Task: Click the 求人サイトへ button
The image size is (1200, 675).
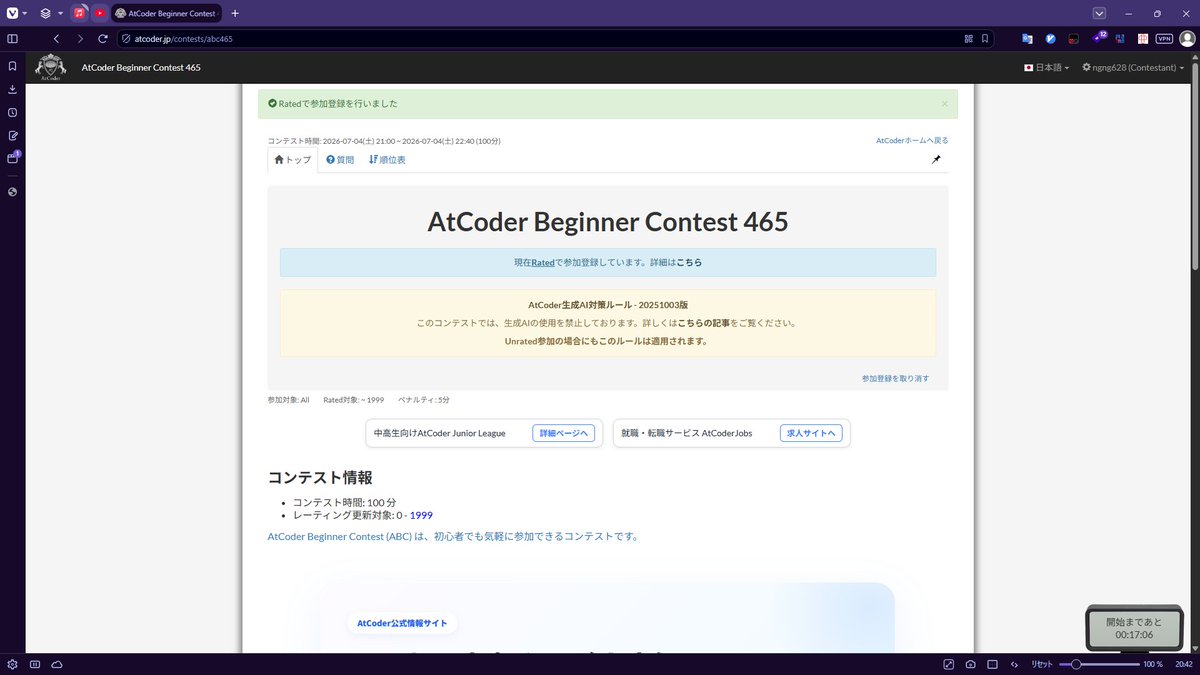Action: pyautogui.click(x=811, y=433)
